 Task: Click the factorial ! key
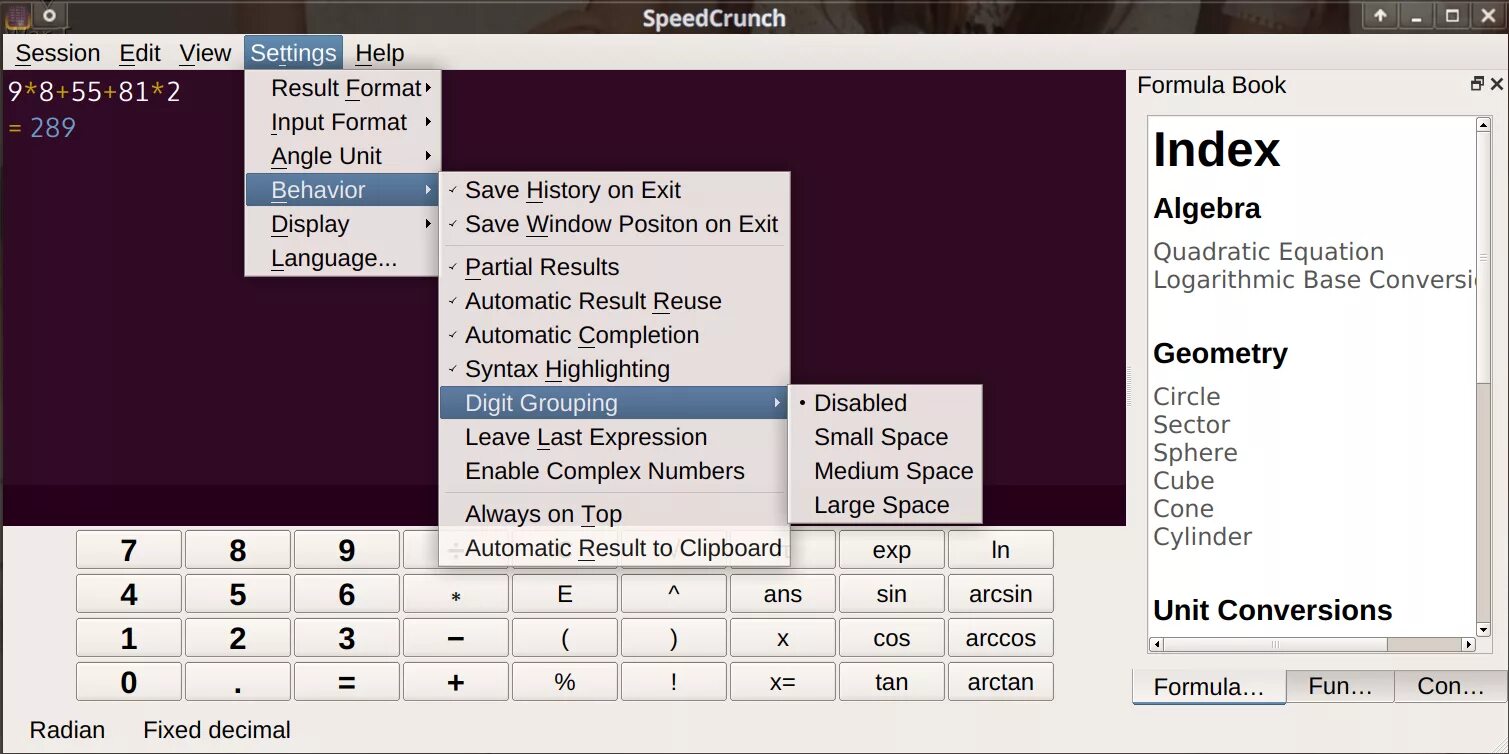click(674, 682)
